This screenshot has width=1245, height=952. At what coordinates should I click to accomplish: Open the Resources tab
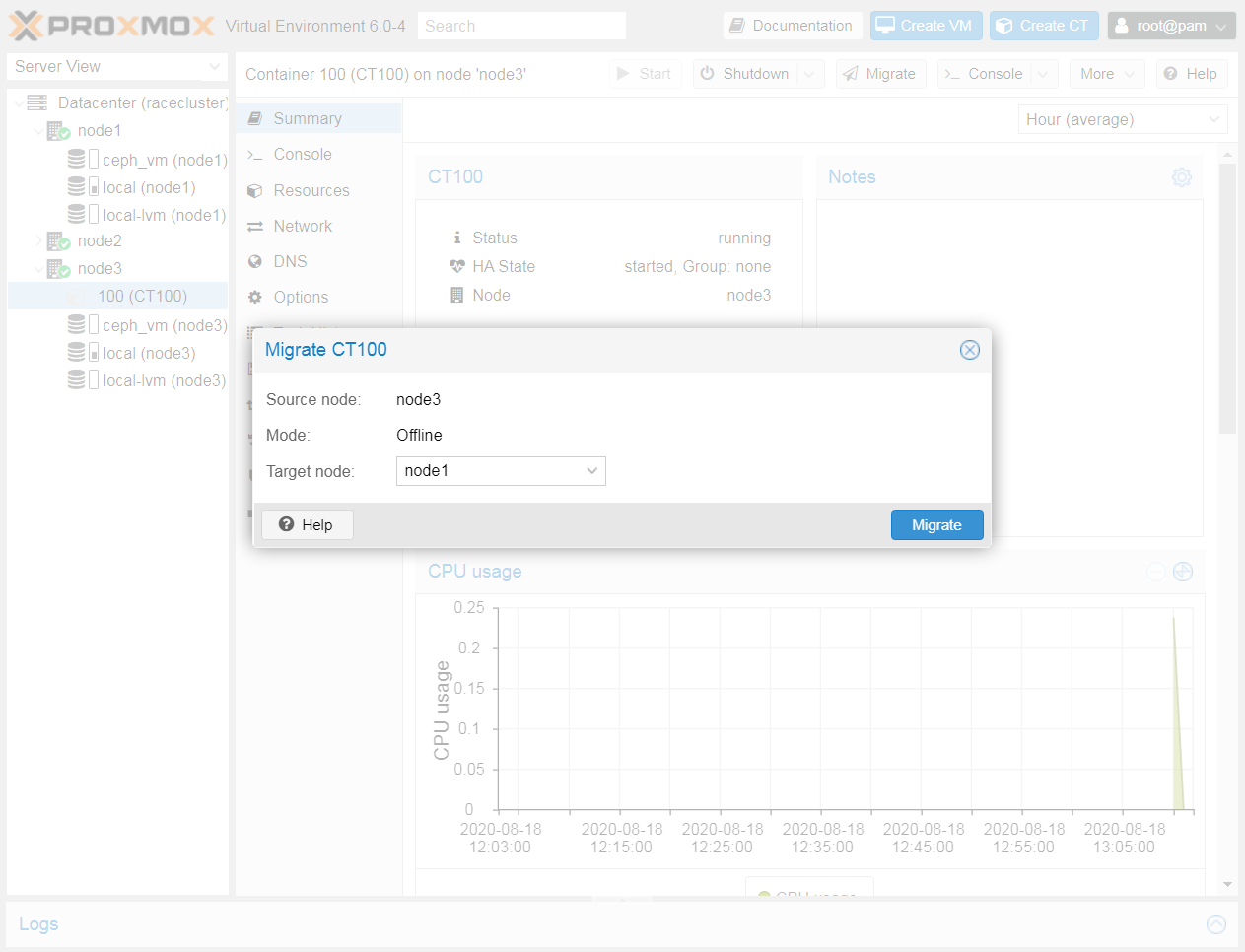point(318,190)
